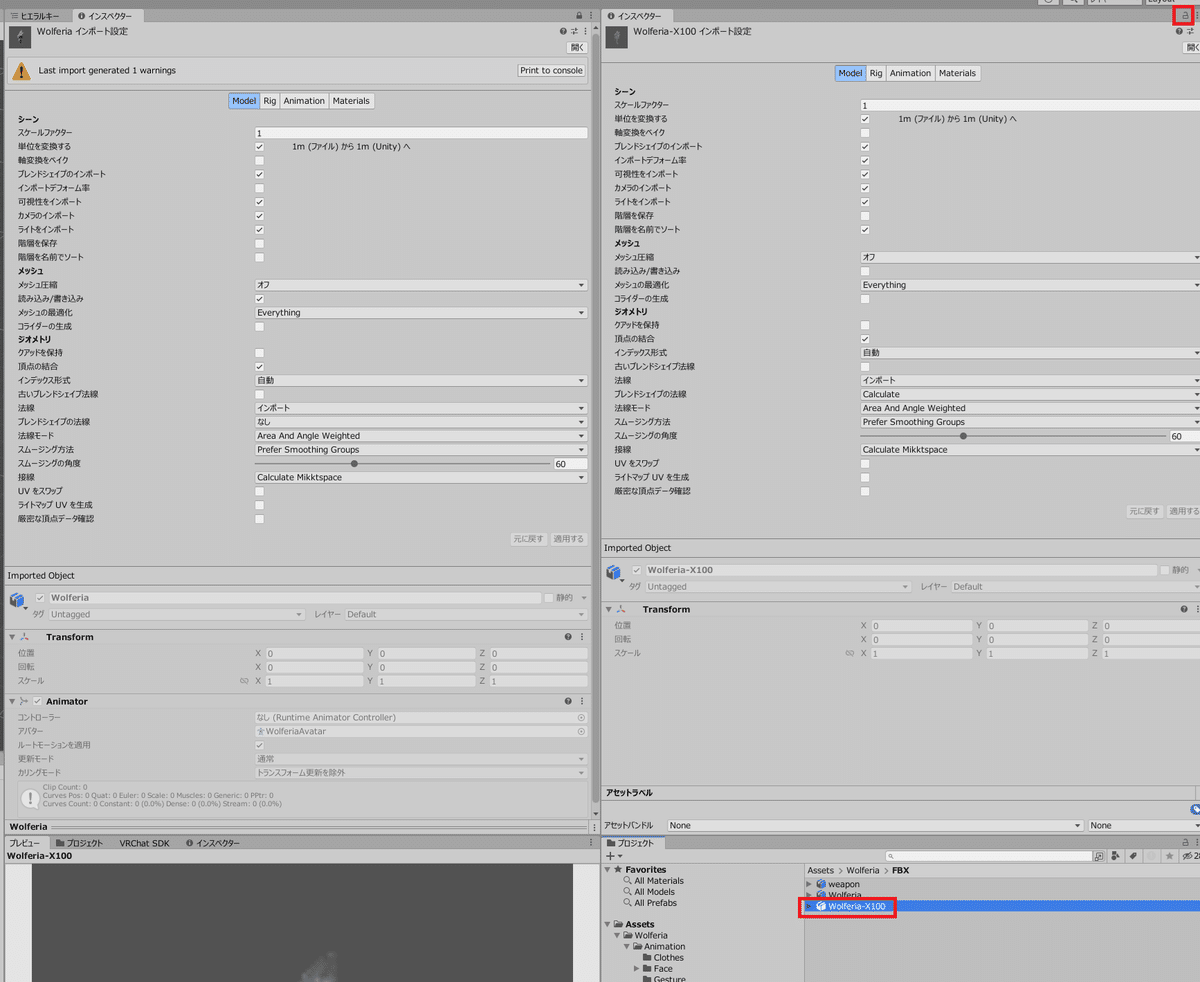The width and height of the screenshot is (1200, 982).
Task: Open help for right Transform component
Action: (x=1185, y=609)
